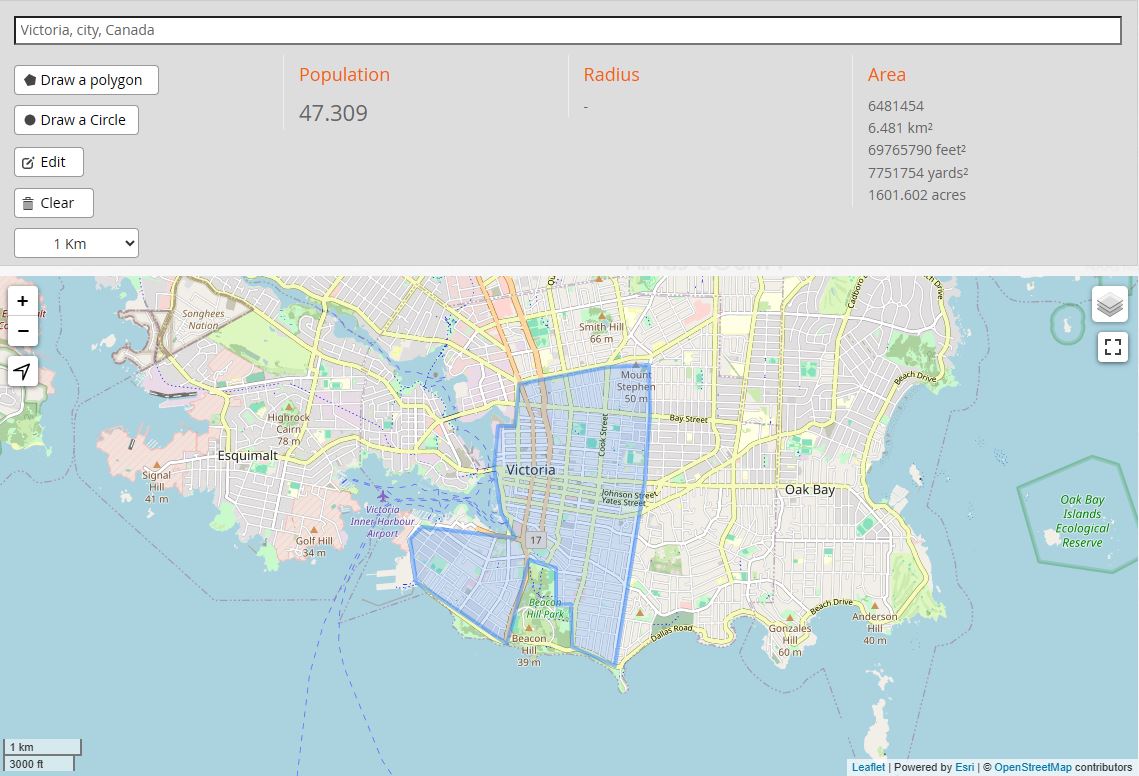
Task: Start drawing a circle
Action: point(76,120)
